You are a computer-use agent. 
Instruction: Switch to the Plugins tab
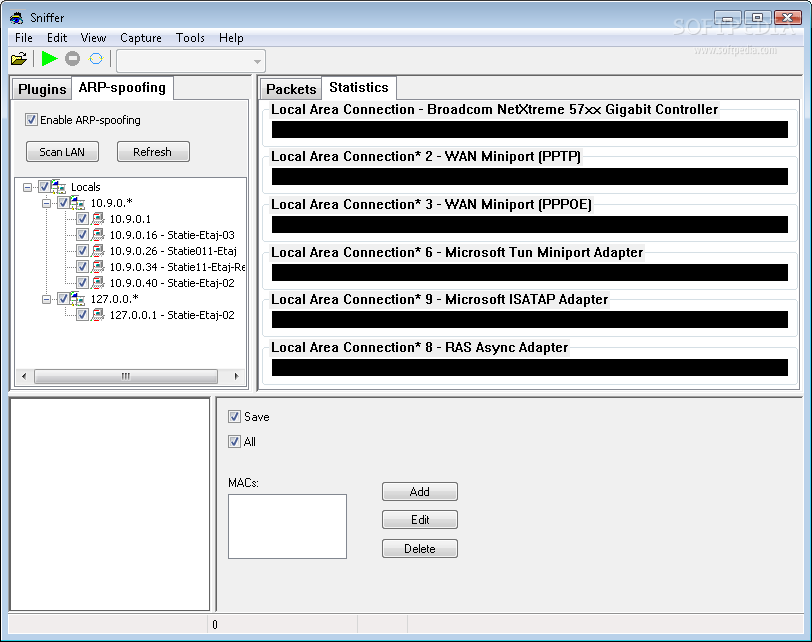pyautogui.click(x=42, y=90)
